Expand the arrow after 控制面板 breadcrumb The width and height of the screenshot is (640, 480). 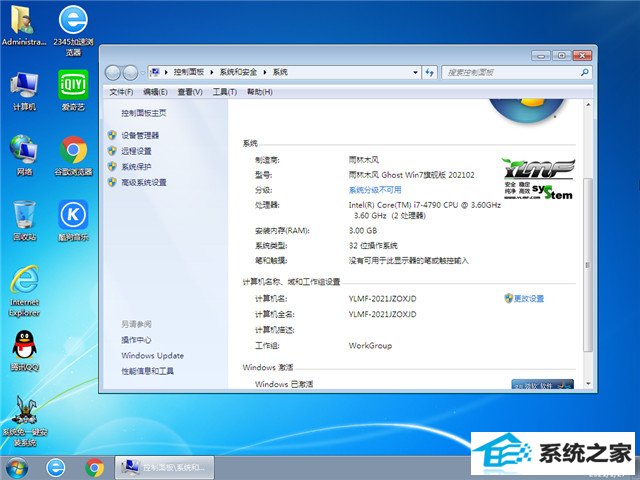click(212, 72)
